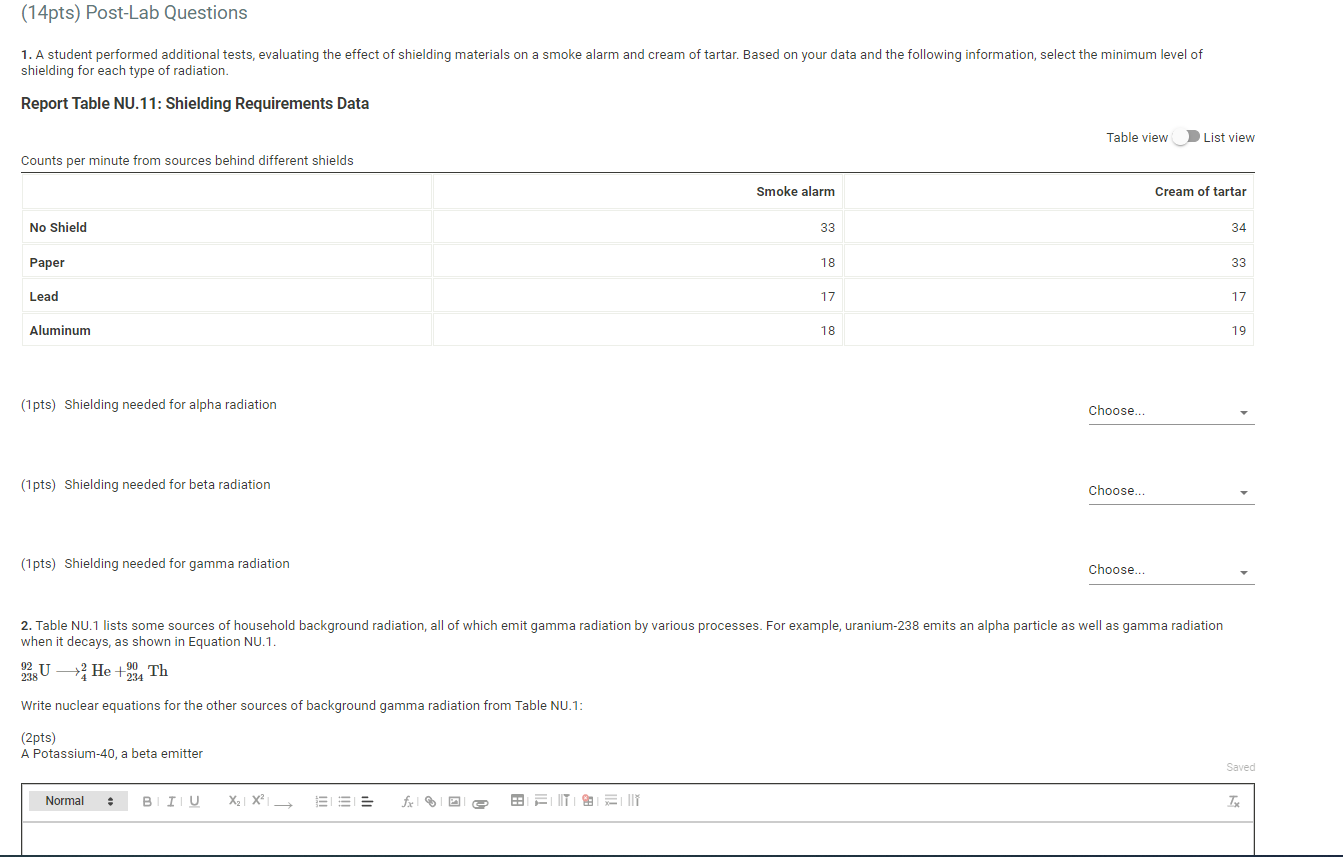Click the List view label
Viewport: 1343px width, 857px height.
tap(1229, 138)
